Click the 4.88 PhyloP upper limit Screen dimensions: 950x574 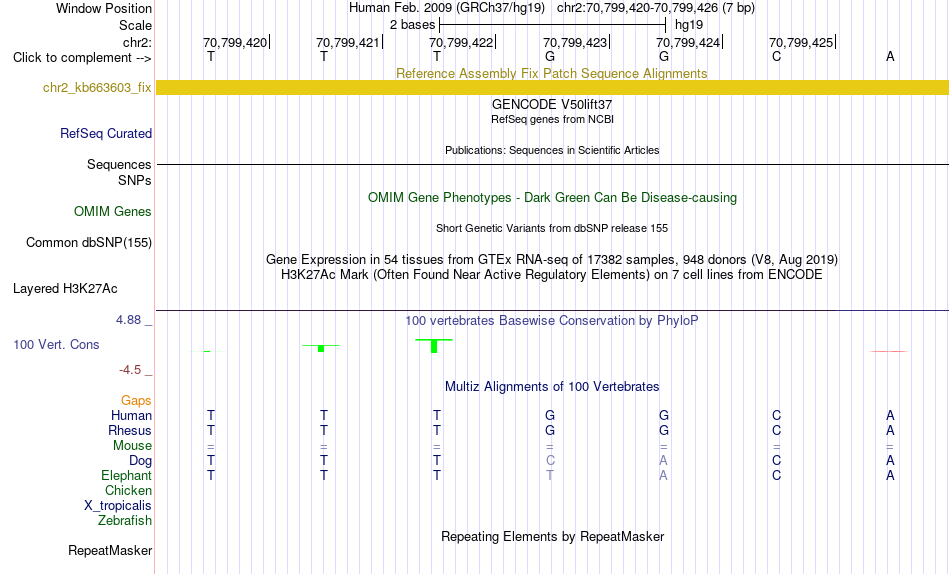click(128, 319)
